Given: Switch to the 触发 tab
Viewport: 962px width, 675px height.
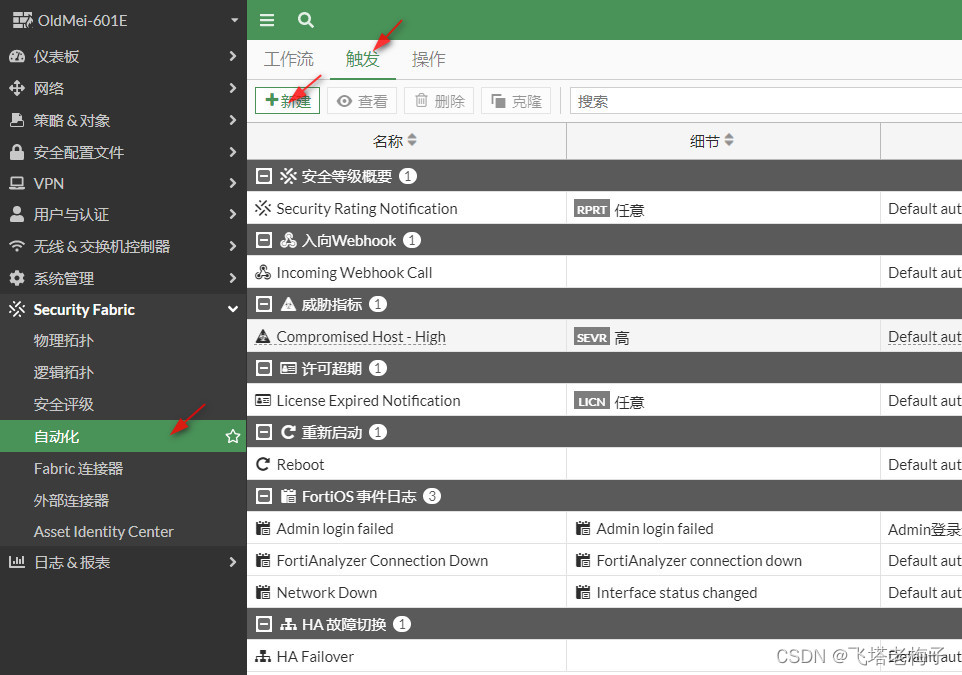Looking at the screenshot, I should pos(363,59).
